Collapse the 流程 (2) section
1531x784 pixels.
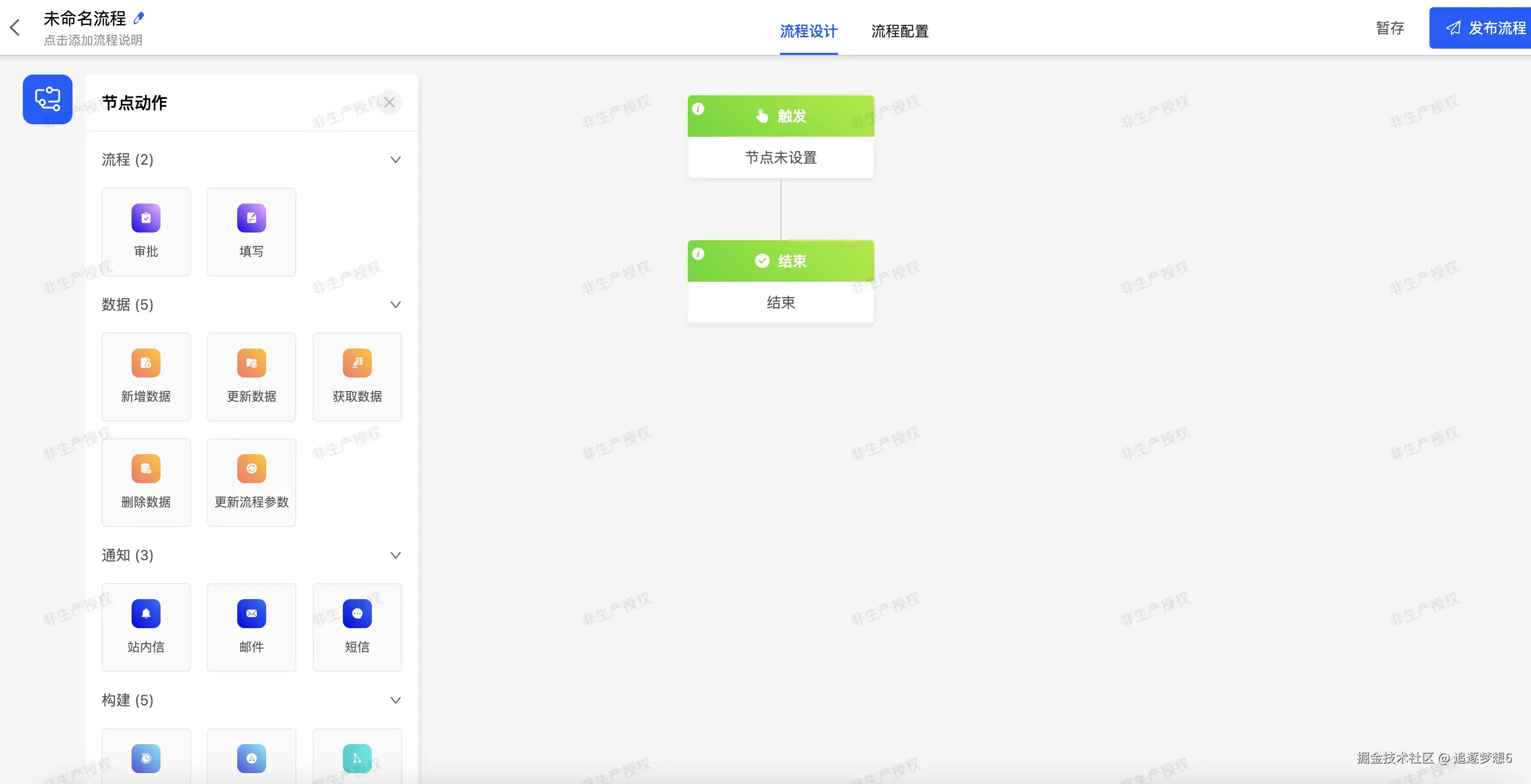pos(395,160)
